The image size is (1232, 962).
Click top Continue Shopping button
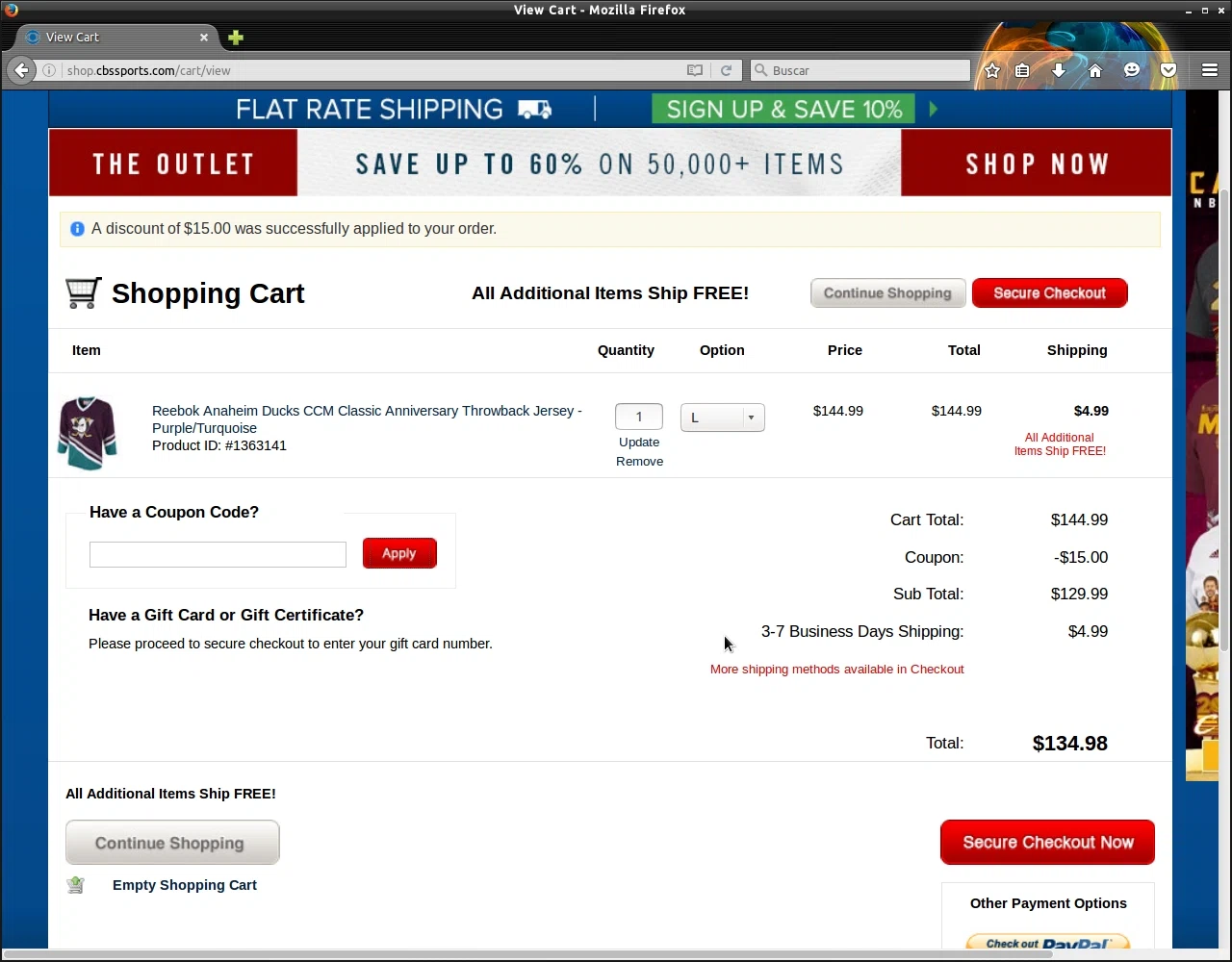887,293
